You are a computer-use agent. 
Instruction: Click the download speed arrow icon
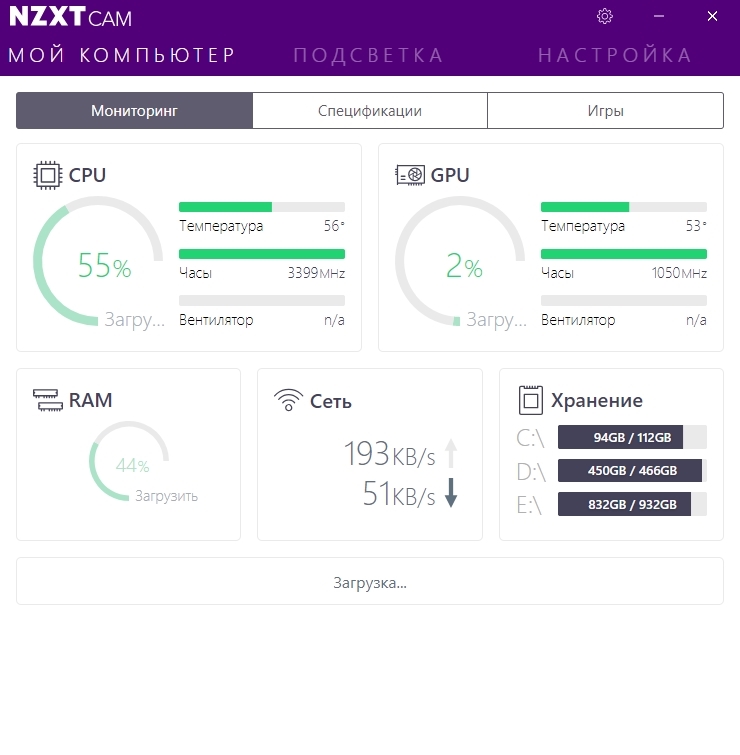(451, 493)
